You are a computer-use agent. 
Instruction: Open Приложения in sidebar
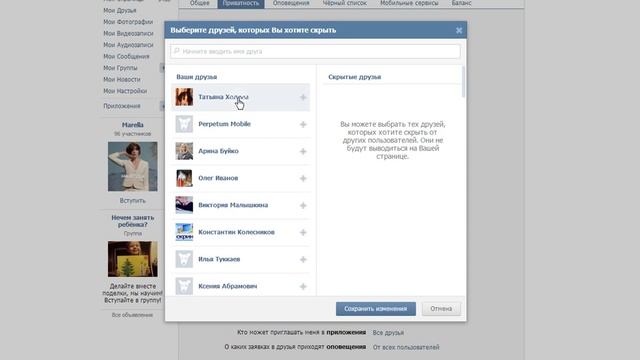(x=122, y=106)
